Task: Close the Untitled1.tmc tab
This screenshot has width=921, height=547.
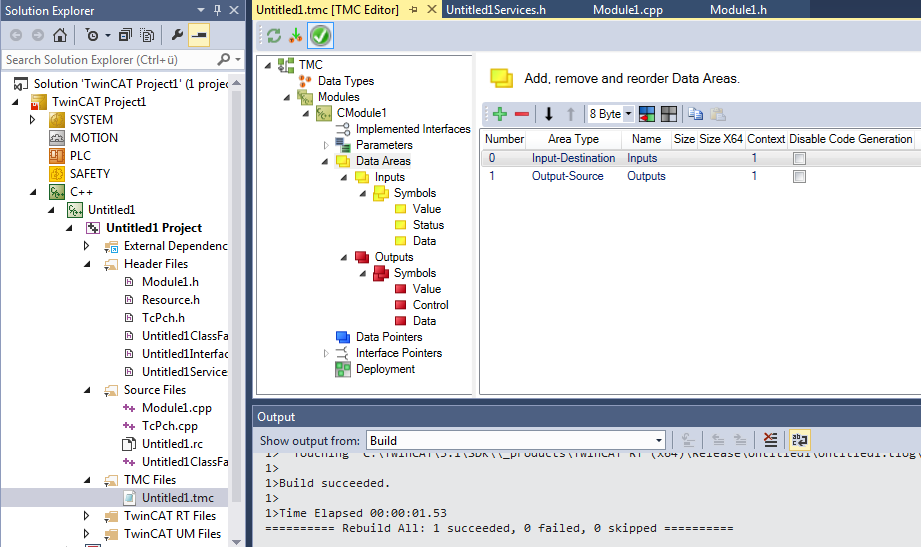Action: (432, 9)
